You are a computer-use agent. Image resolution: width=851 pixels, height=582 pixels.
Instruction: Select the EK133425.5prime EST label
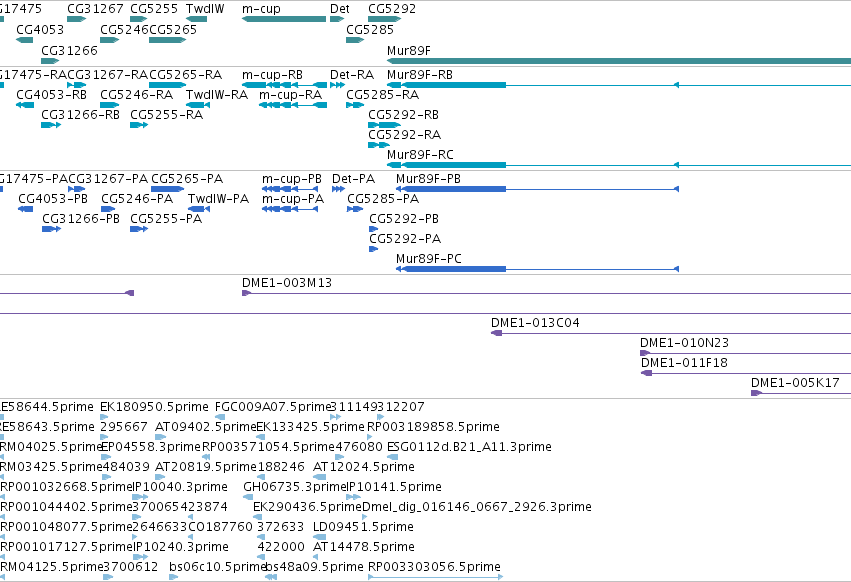310,427
